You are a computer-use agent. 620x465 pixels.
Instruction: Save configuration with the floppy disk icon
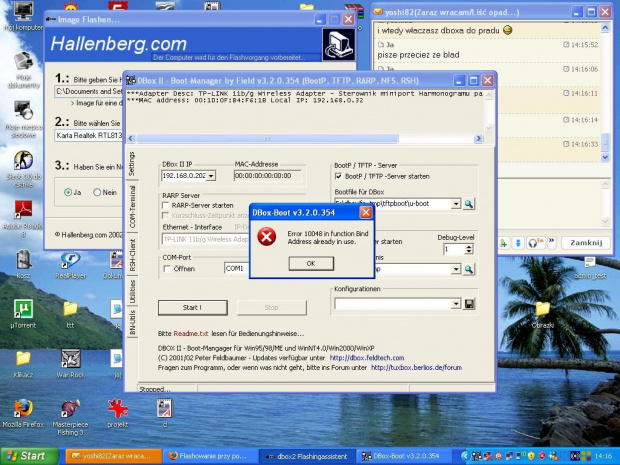coord(469,304)
